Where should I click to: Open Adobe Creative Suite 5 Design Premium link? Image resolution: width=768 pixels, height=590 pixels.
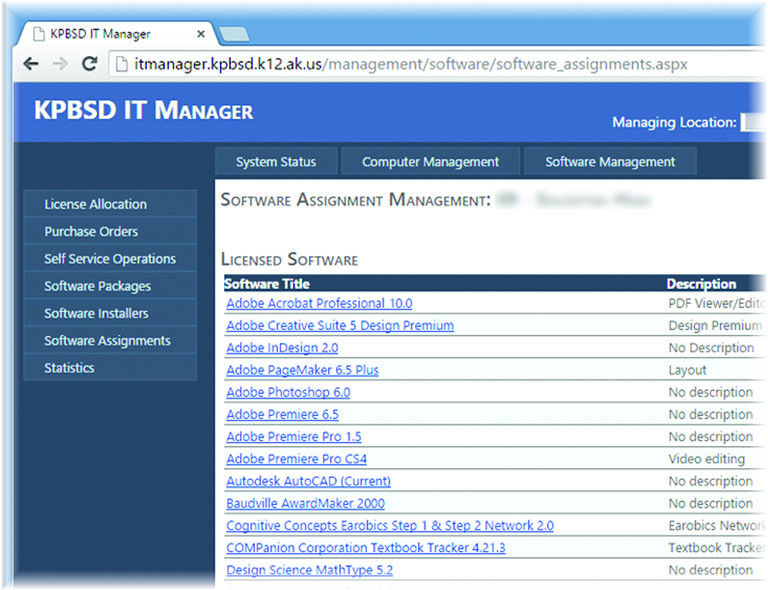(x=340, y=326)
